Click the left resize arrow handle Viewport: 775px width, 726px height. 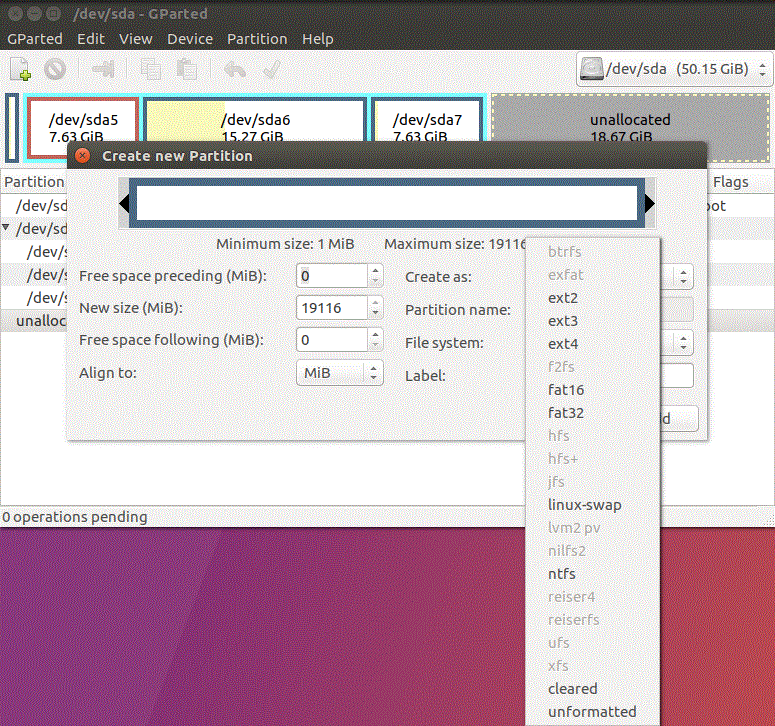click(x=124, y=203)
